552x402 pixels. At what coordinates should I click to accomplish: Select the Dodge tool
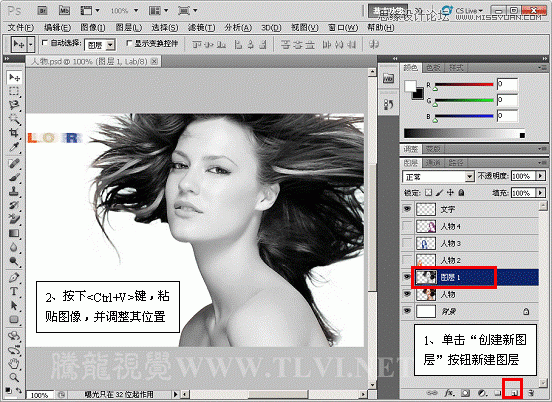pos(14,261)
